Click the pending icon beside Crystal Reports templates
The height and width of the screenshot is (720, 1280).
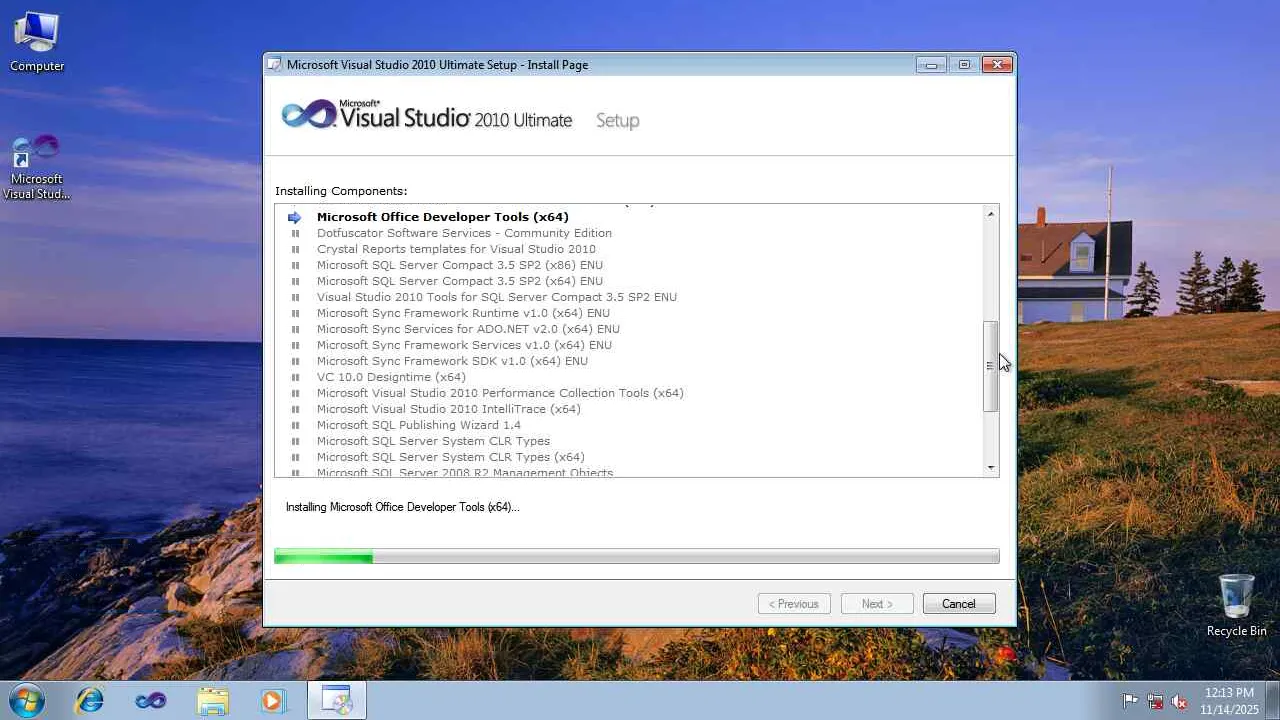point(295,249)
